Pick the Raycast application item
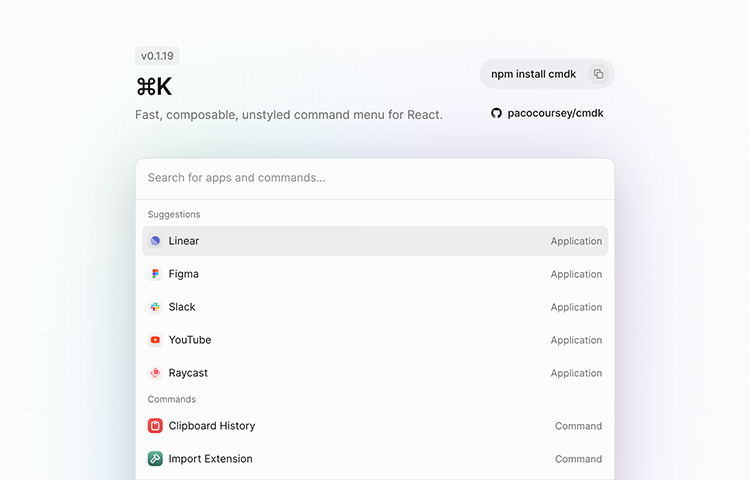 click(375, 373)
